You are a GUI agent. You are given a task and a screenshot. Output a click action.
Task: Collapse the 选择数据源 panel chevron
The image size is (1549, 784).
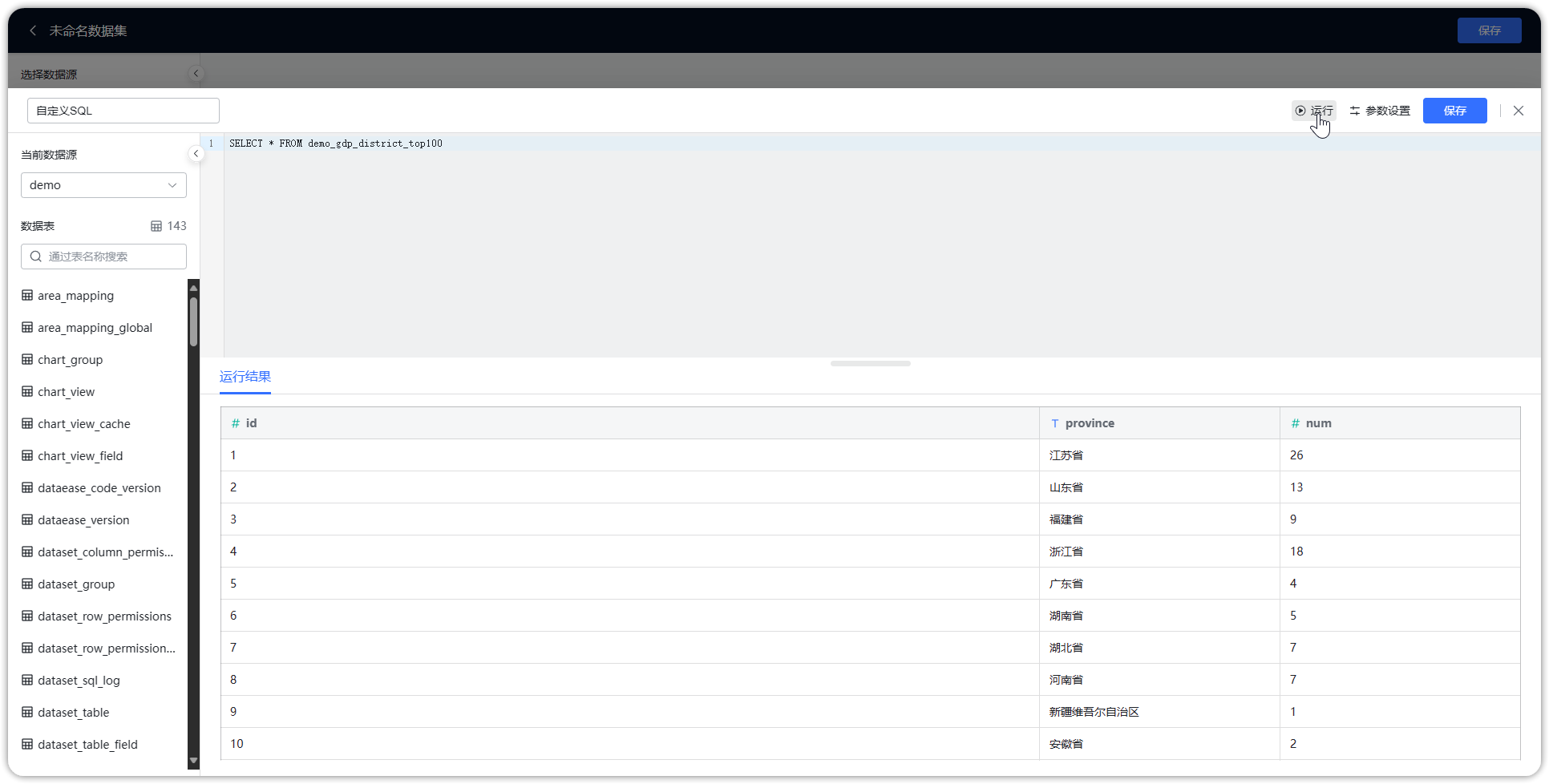[x=196, y=73]
